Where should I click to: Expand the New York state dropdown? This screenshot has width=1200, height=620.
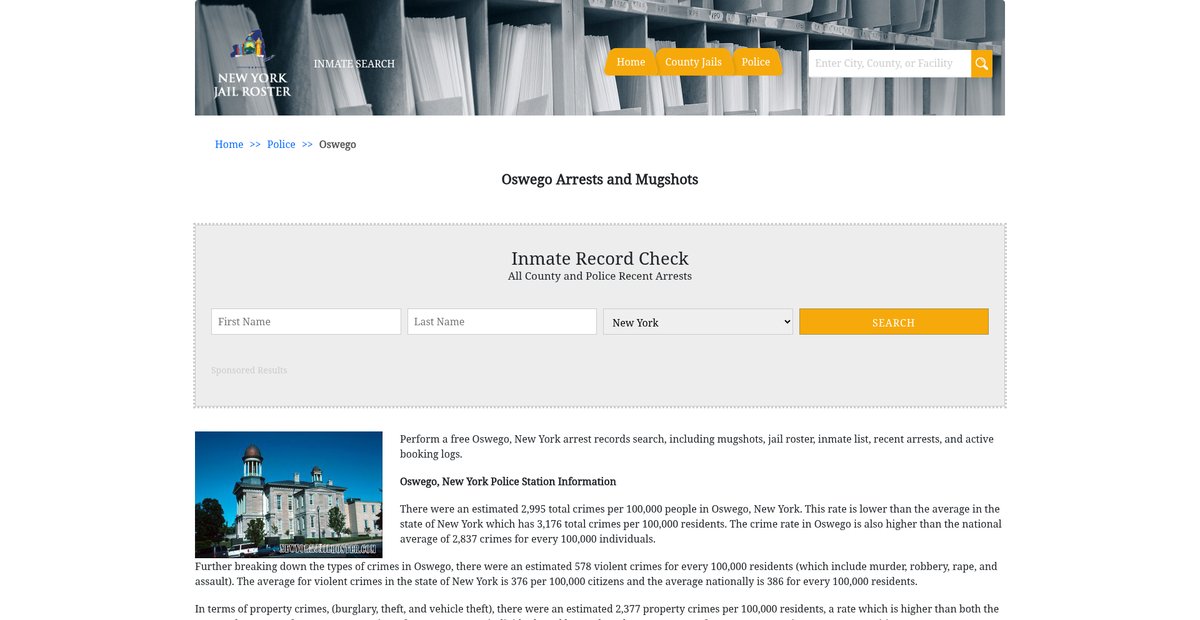pyautogui.click(x=698, y=322)
